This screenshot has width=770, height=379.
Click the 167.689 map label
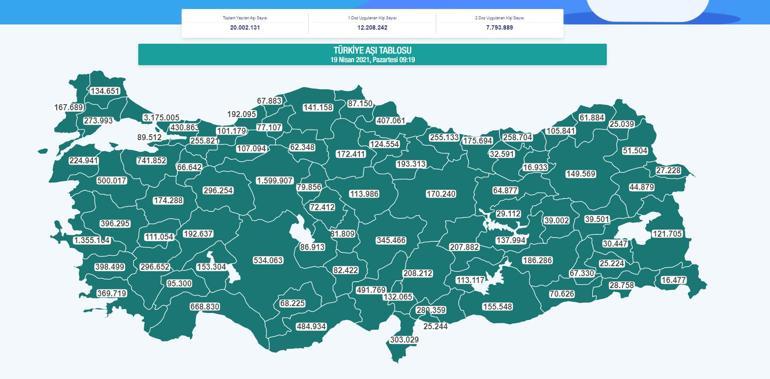[69, 107]
